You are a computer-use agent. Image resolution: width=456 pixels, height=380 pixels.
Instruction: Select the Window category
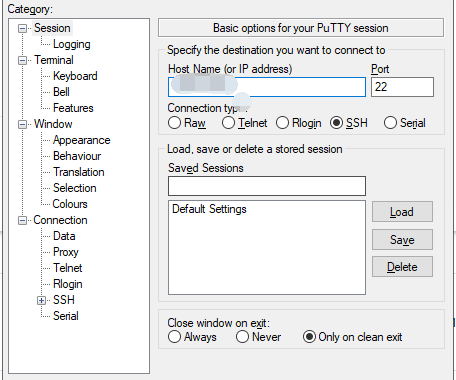53,124
